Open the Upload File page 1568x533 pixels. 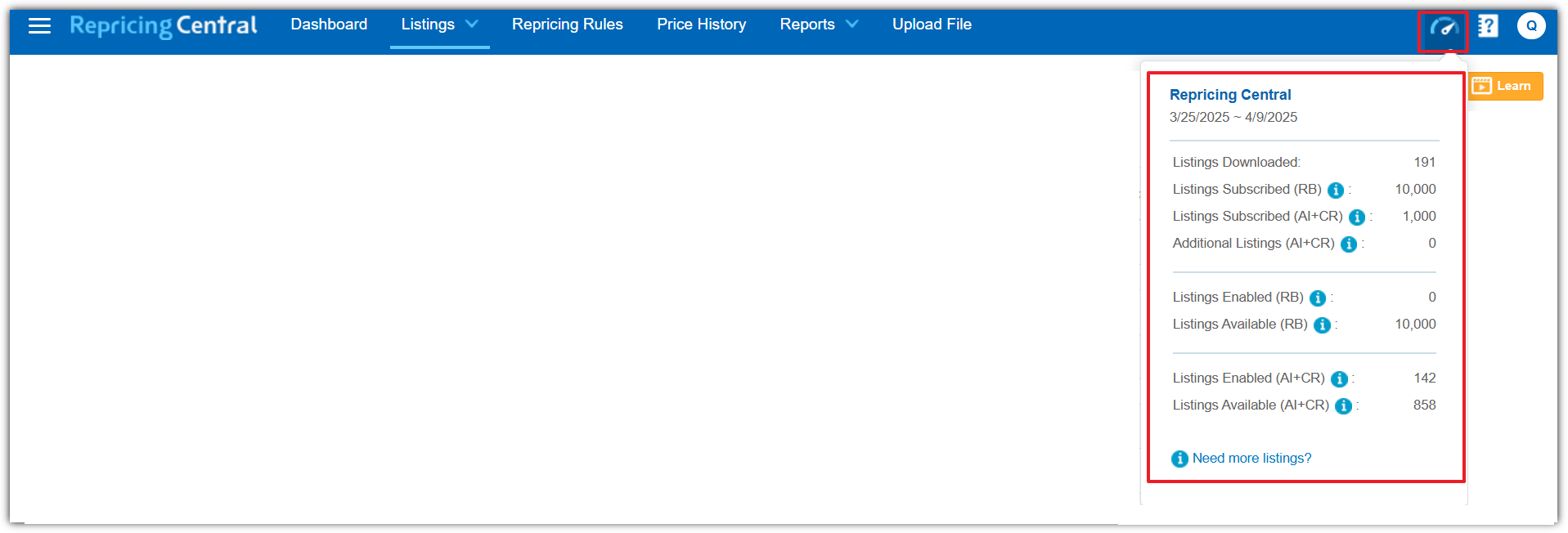[x=932, y=25]
